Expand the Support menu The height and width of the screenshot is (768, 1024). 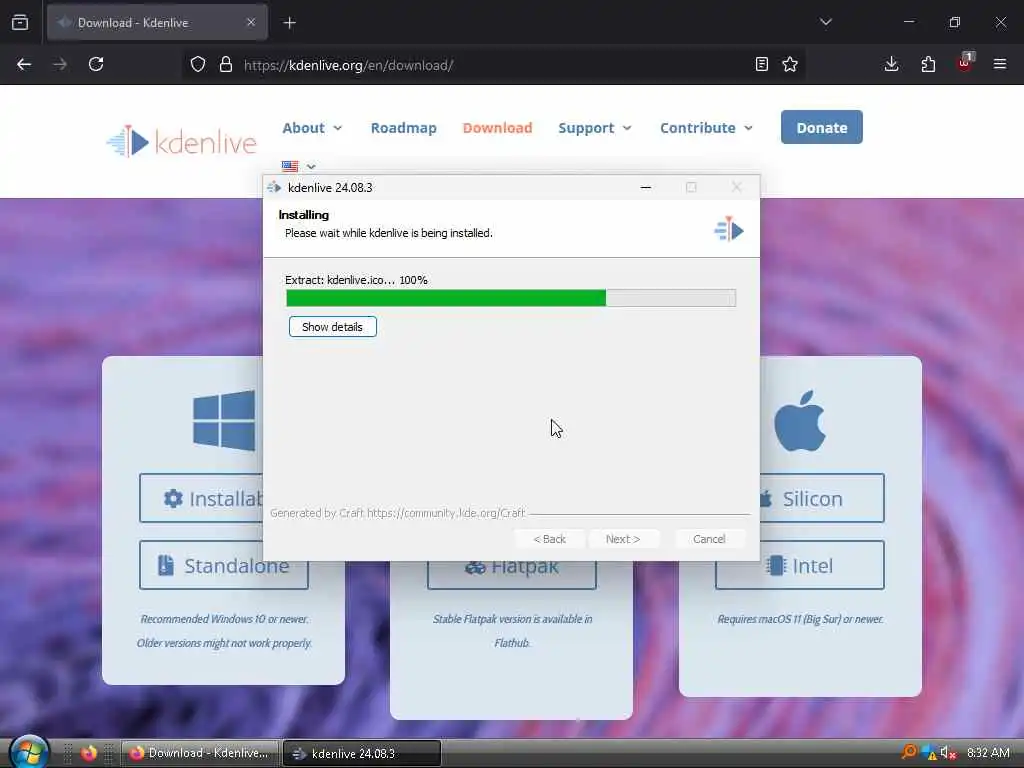pos(595,128)
